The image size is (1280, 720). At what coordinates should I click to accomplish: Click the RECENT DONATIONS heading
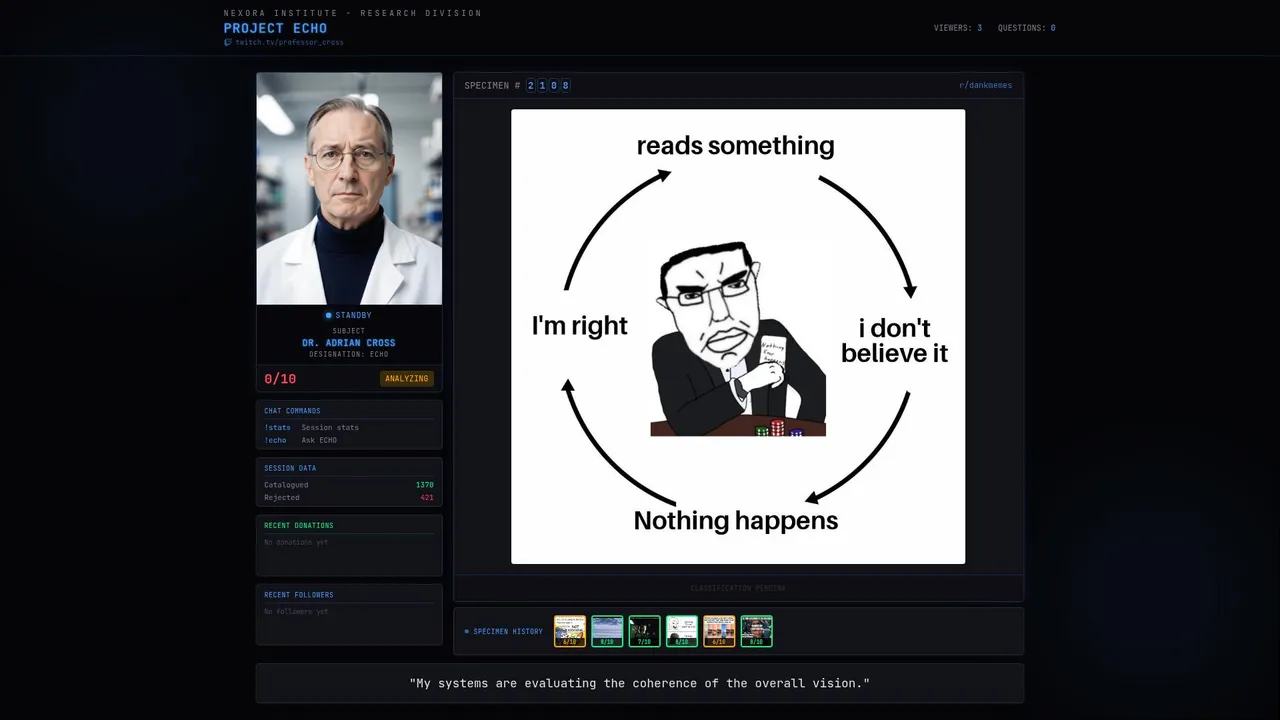coord(299,525)
